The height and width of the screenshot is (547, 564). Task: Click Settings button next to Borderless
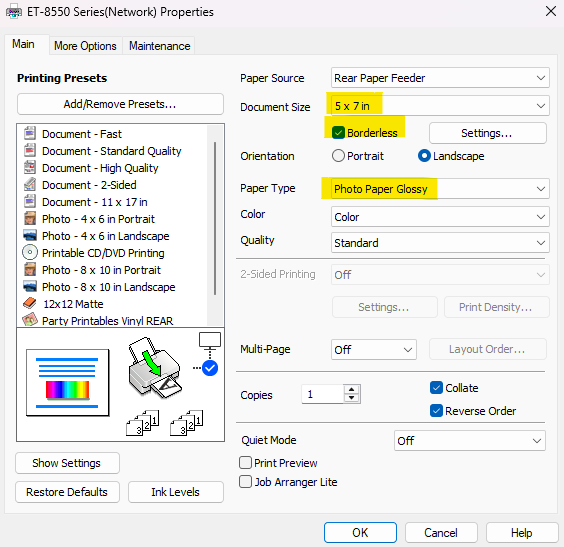pyautogui.click(x=487, y=133)
